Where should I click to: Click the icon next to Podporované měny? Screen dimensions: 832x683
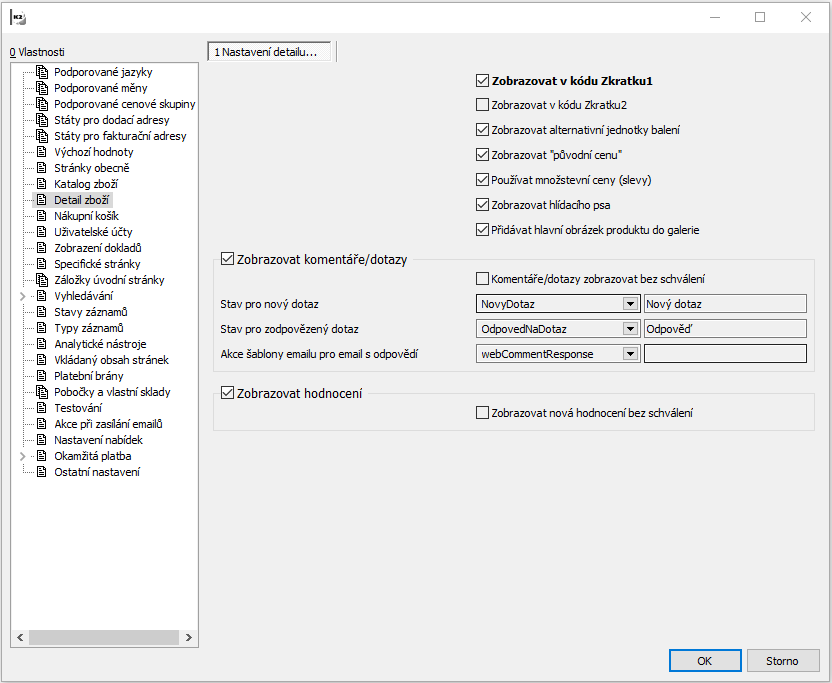(42, 88)
